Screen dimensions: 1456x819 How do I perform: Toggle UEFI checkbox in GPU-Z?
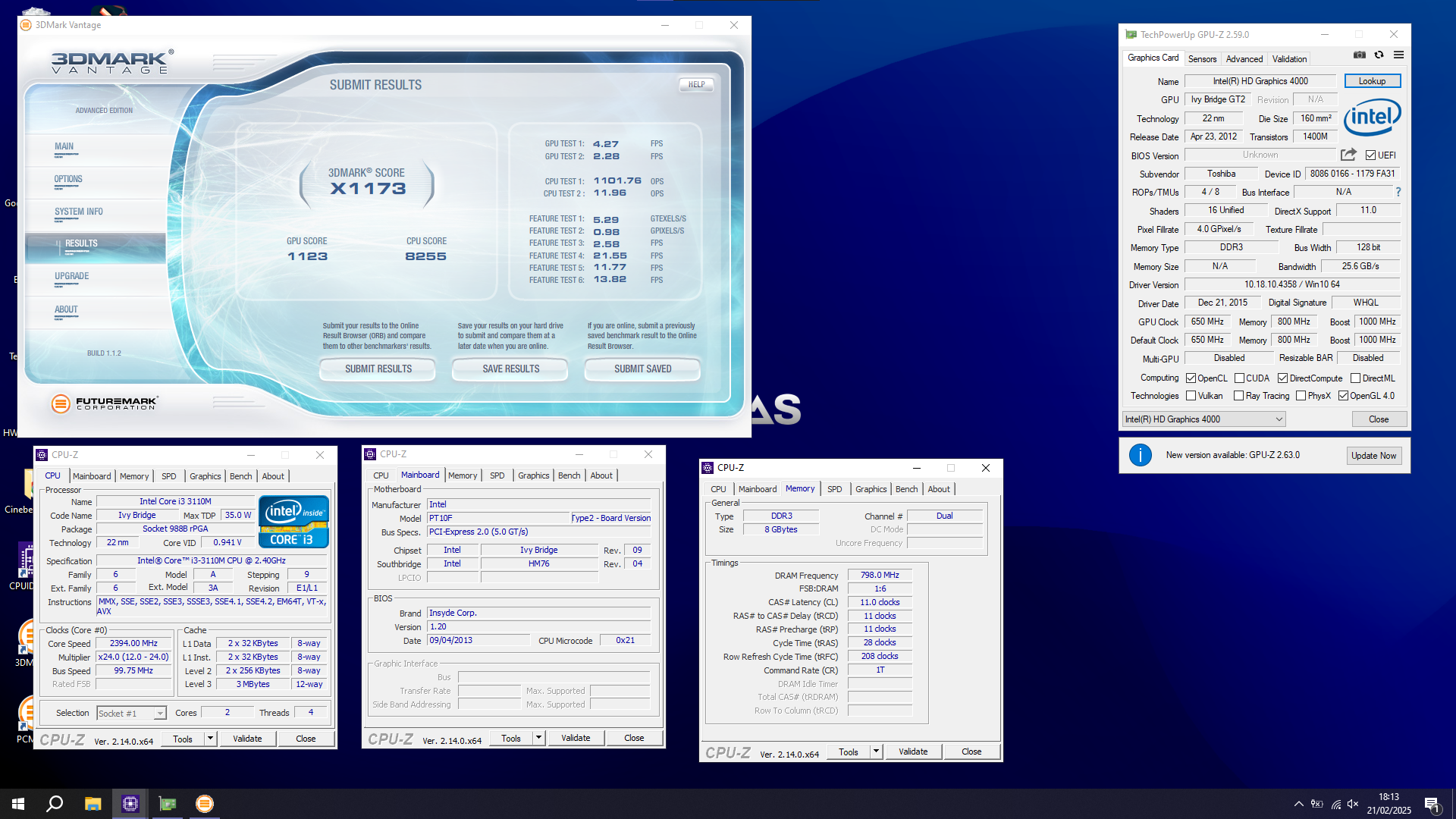1371,155
